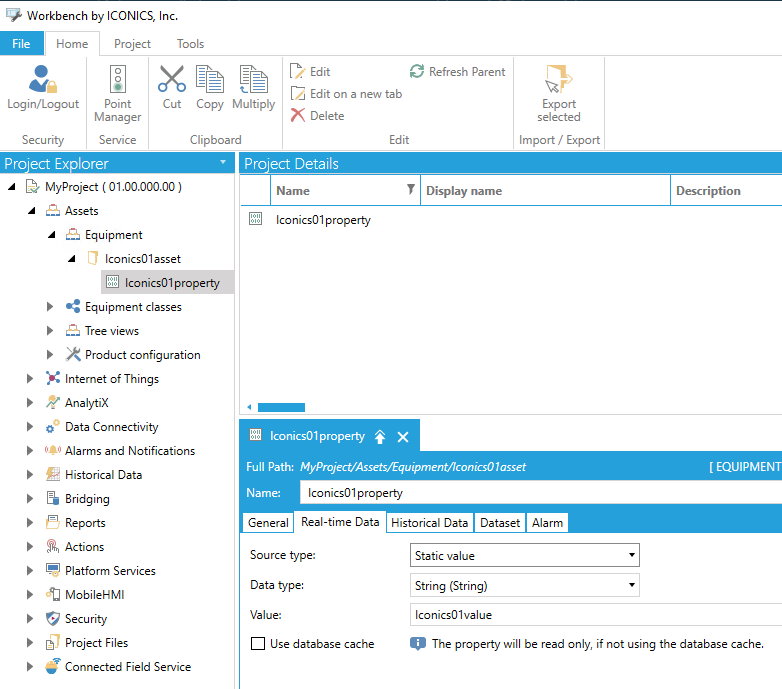Switch to the Historical Data tab
The width and height of the screenshot is (782, 689).
click(x=429, y=522)
